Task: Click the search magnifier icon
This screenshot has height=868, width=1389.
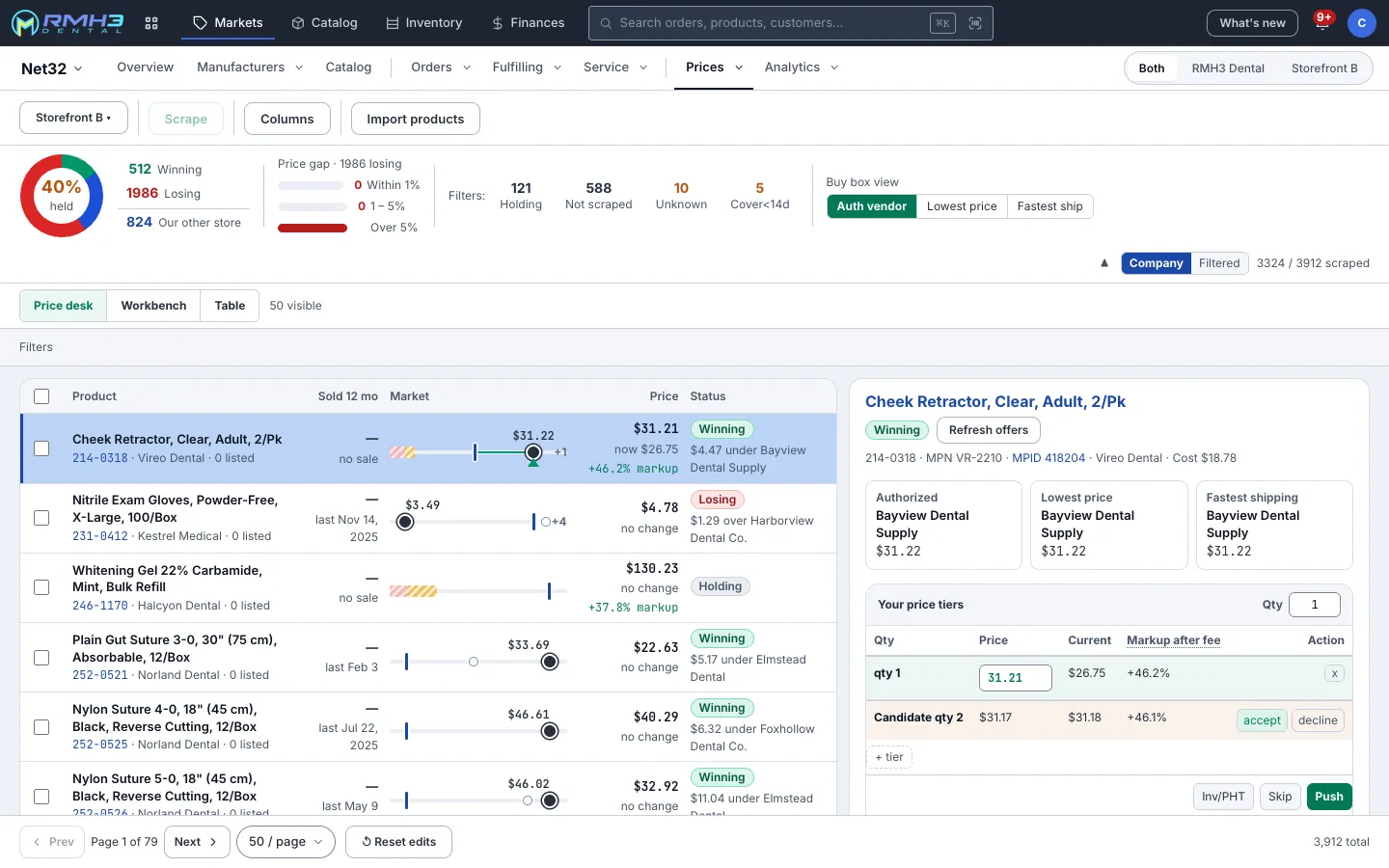Action: click(x=606, y=23)
